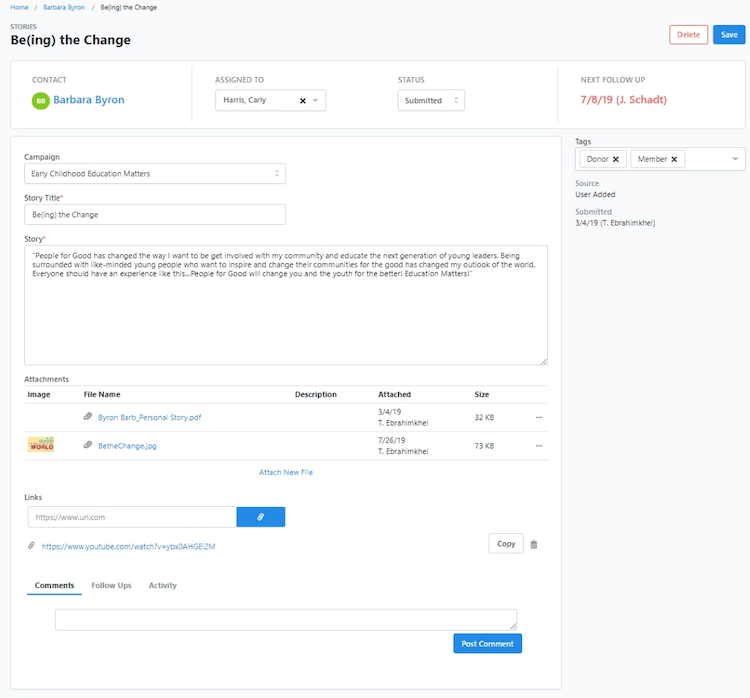Viewport: 750px width, 698px height.
Task: Click the Attached column header
Action: 394,395
